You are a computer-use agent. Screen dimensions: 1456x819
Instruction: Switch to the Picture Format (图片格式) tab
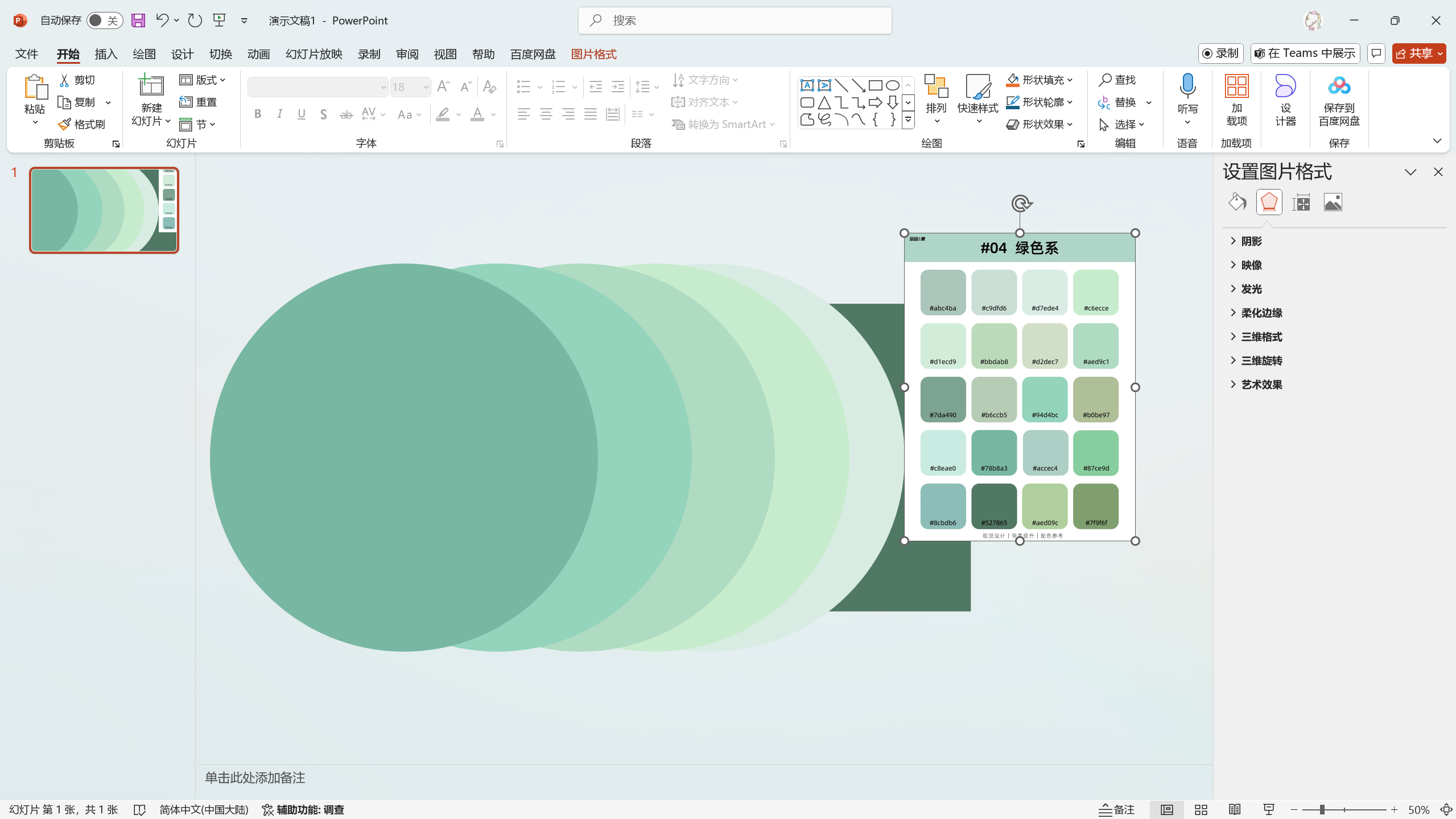(593, 54)
